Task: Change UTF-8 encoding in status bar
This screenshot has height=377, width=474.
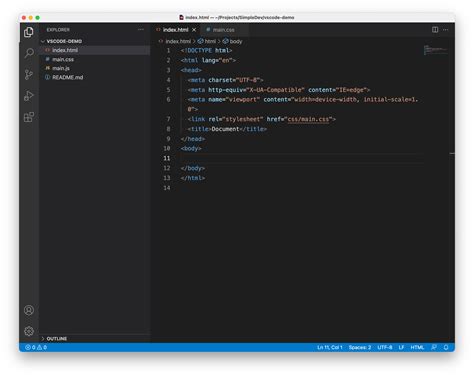Action: 385,347
